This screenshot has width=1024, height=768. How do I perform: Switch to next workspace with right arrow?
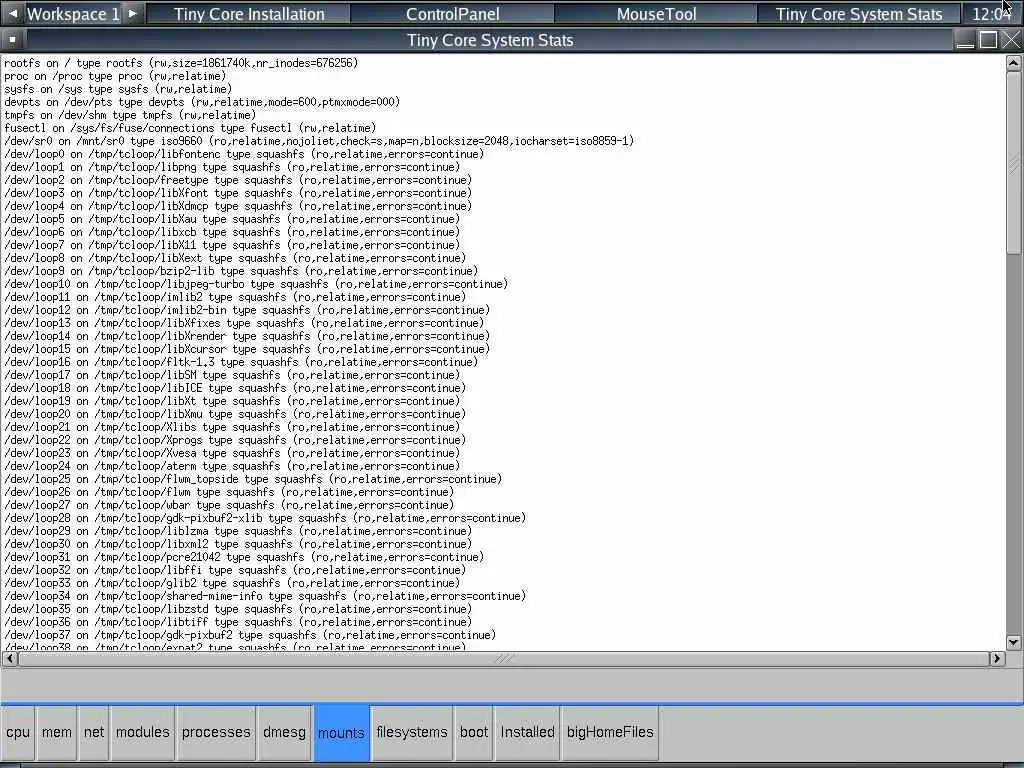[x=133, y=13]
